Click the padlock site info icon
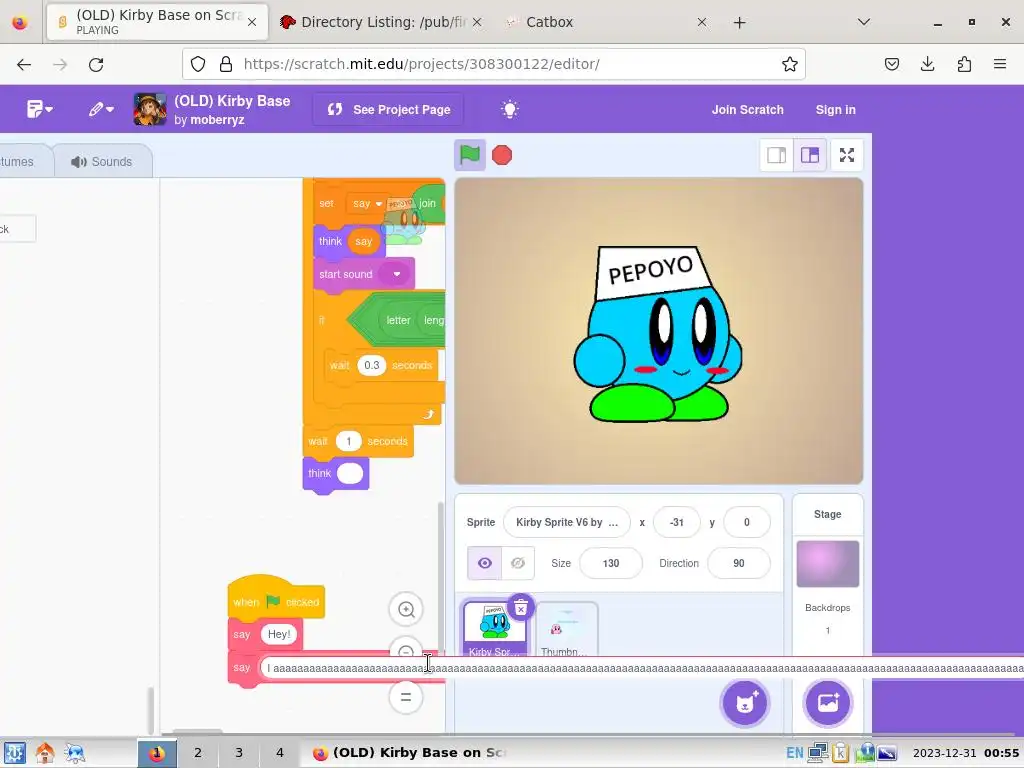 226,64
